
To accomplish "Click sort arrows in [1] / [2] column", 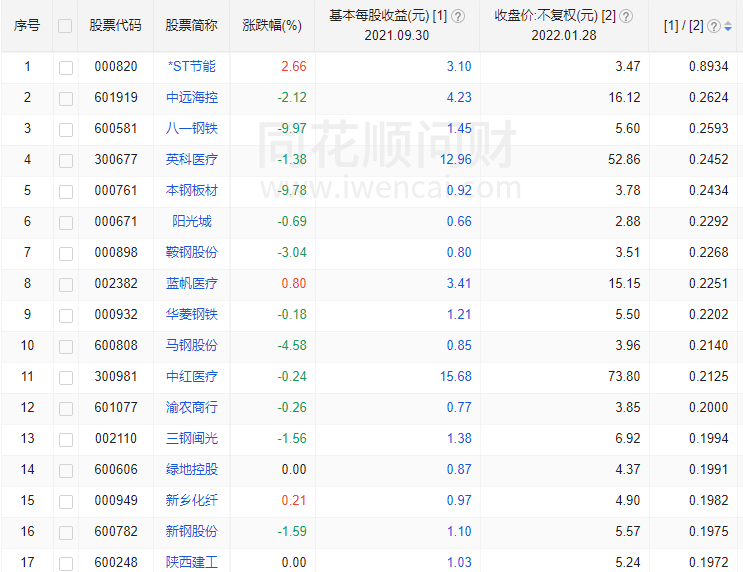I will [727, 26].
